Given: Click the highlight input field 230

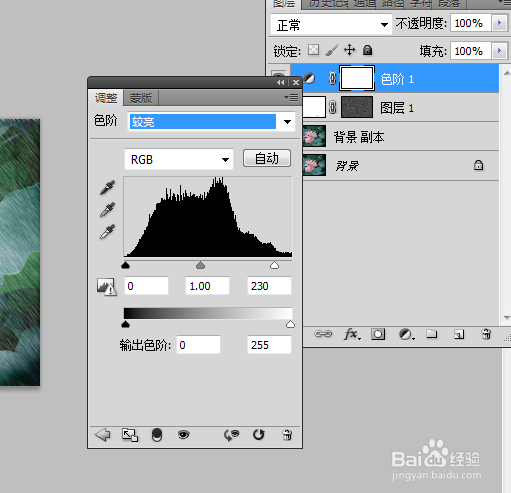Looking at the screenshot, I should [269, 286].
